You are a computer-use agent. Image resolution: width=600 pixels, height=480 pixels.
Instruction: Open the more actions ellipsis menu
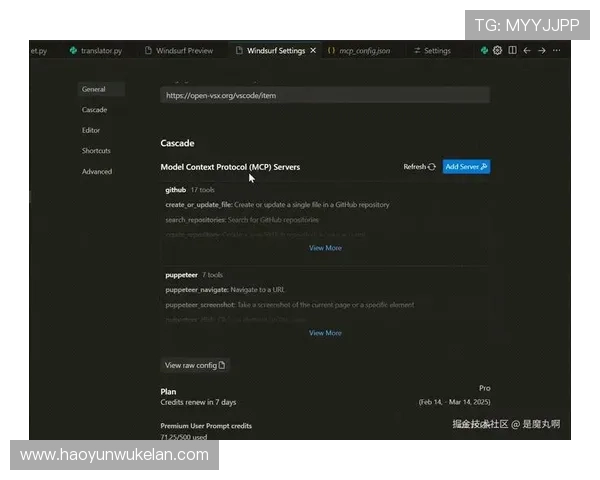557,50
